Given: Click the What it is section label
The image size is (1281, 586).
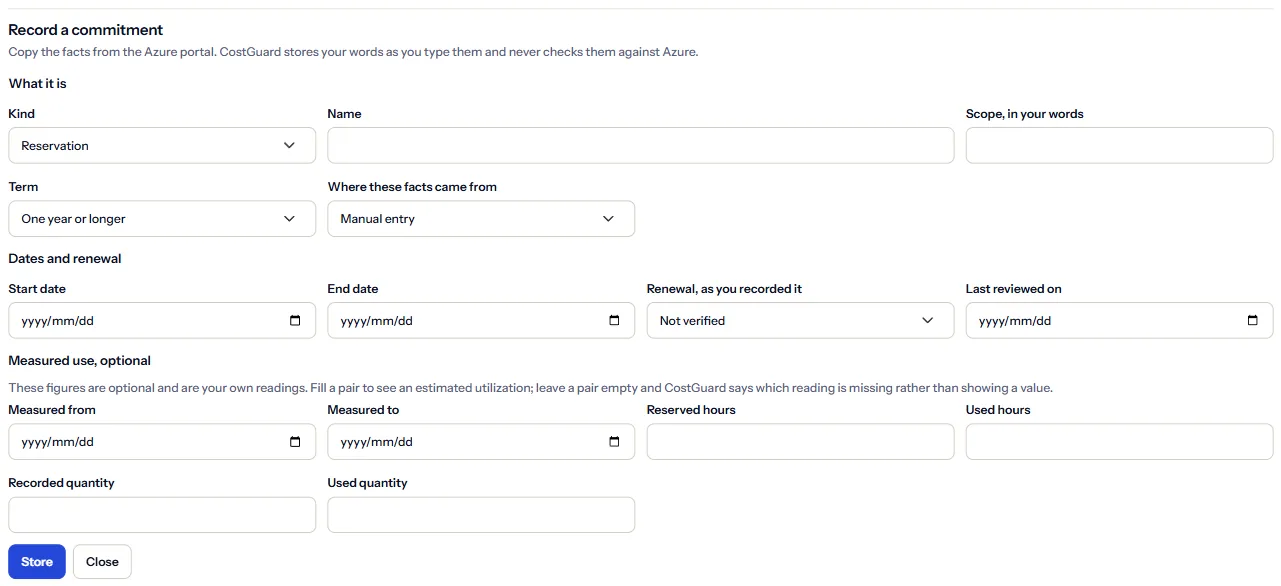Looking at the screenshot, I should 37,84.
